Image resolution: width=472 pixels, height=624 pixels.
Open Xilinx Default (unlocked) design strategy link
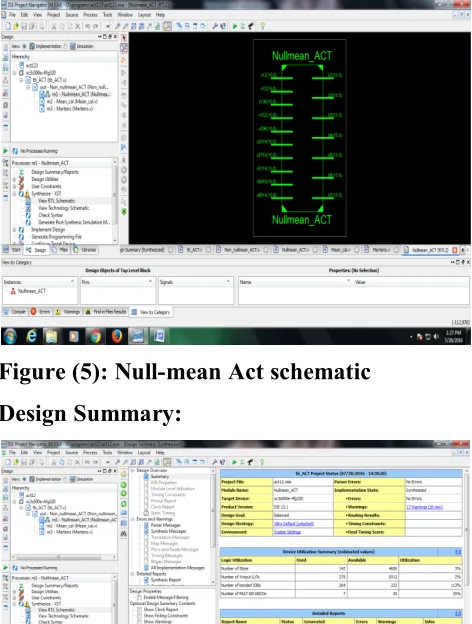(x=294, y=524)
